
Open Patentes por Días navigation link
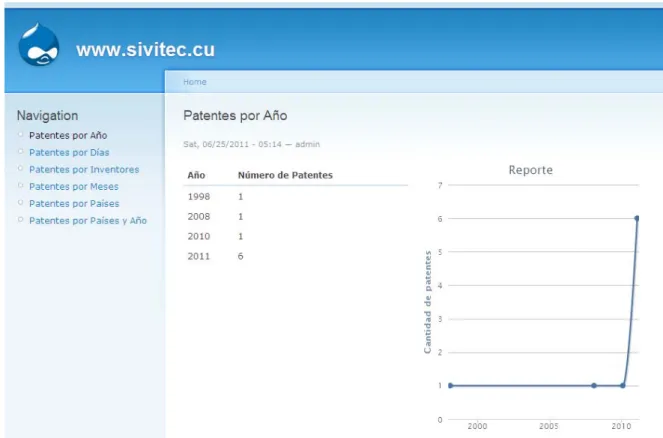pyautogui.click(x=69, y=152)
